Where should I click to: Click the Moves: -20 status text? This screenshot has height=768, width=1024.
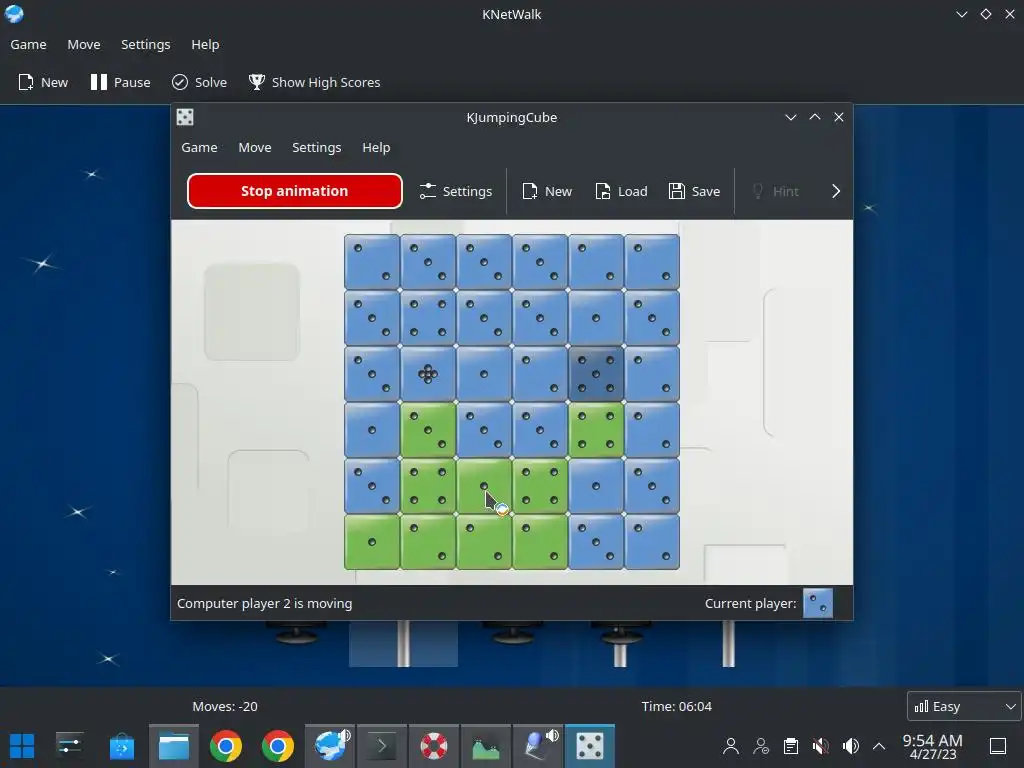point(225,706)
